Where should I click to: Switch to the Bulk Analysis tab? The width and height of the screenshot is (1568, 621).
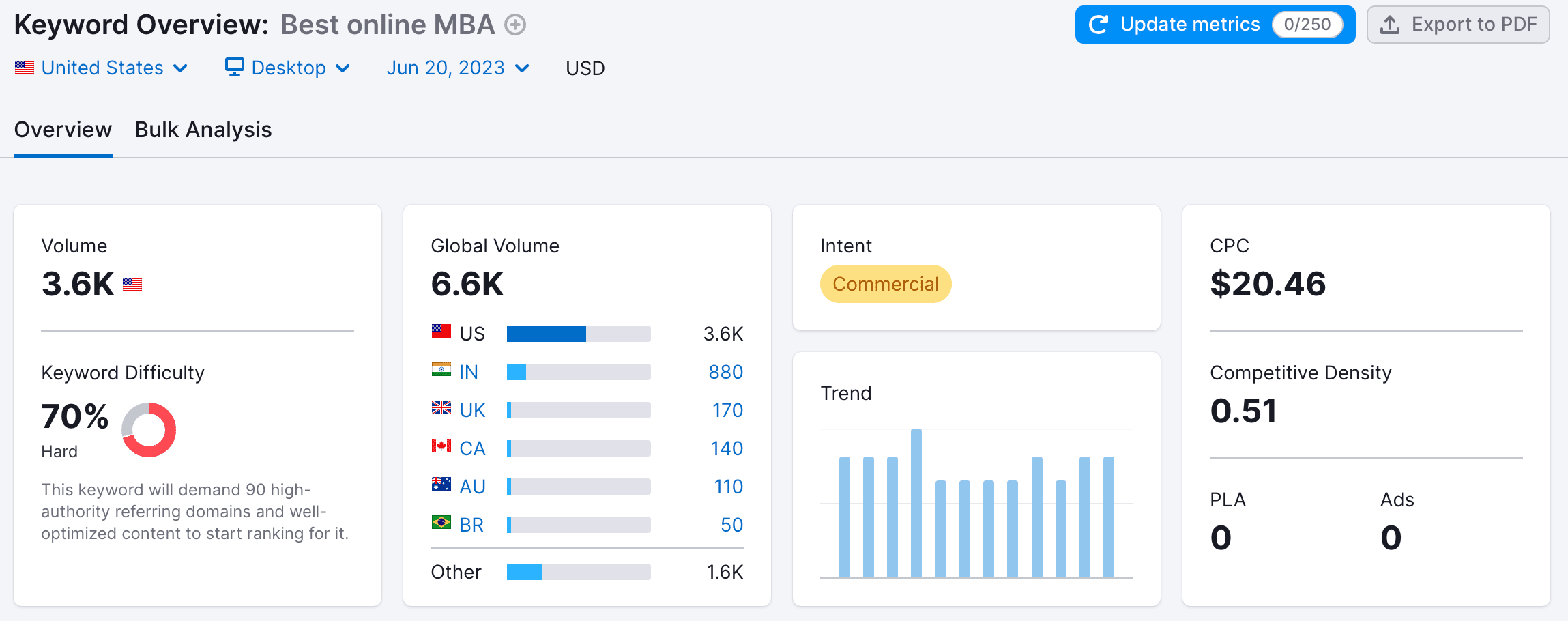pos(203,130)
